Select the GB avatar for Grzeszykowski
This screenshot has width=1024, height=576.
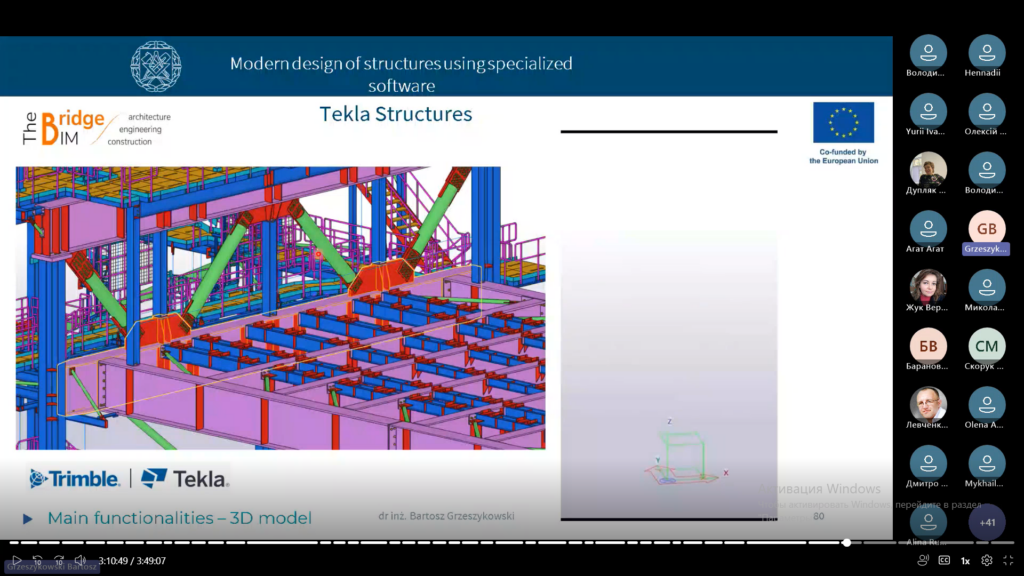click(987, 228)
